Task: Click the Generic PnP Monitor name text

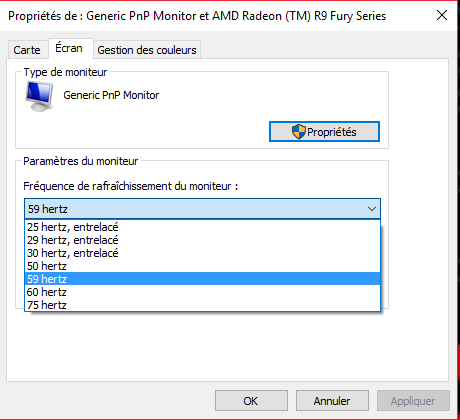Action: tap(111, 95)
